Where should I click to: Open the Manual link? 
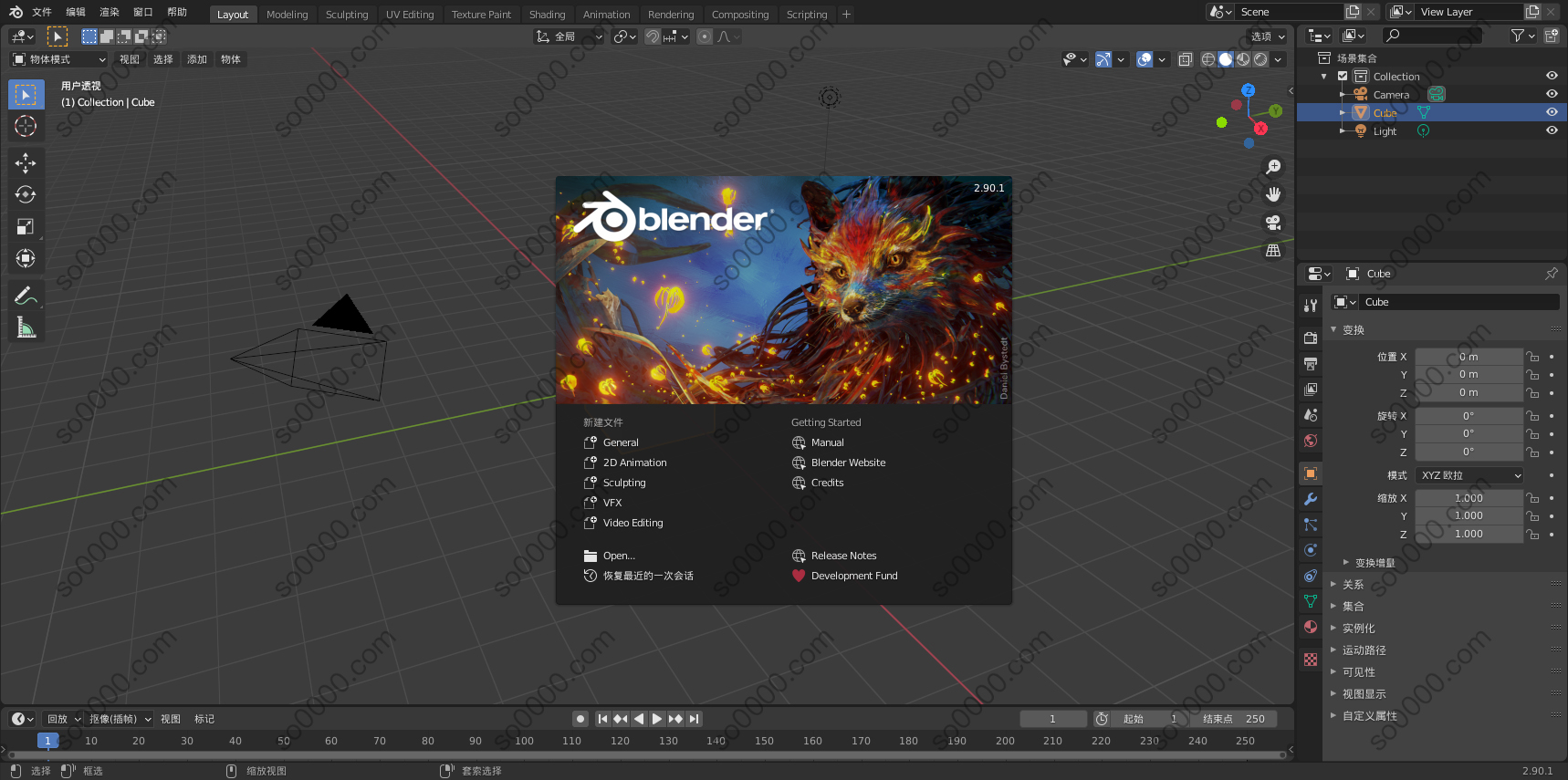pos(827,442)
